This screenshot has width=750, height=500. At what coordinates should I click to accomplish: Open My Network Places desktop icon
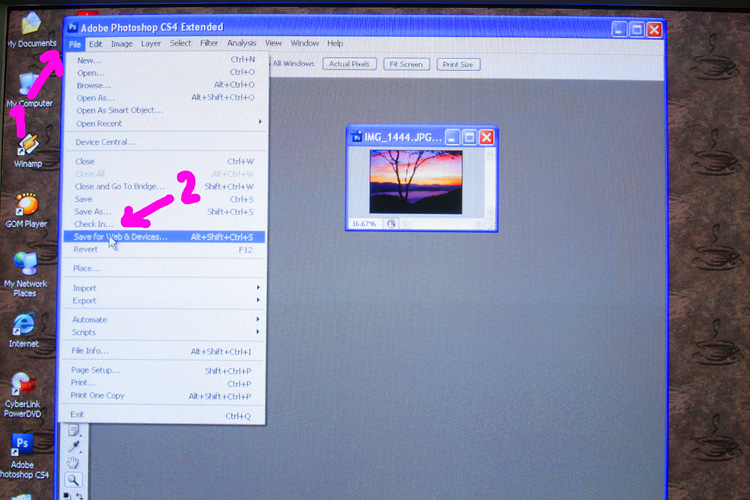(x=25, y=274)
